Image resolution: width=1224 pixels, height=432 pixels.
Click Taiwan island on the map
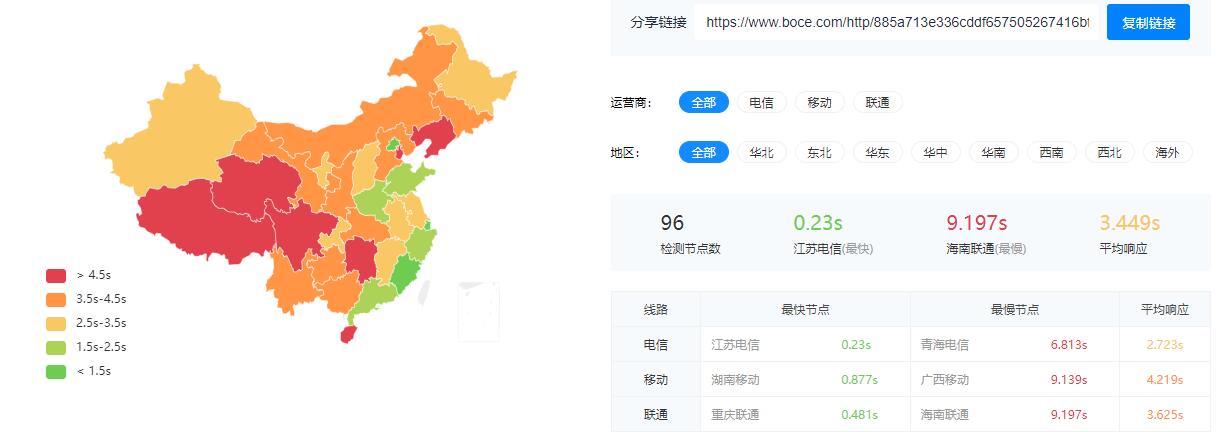click(x=424, y=291)
